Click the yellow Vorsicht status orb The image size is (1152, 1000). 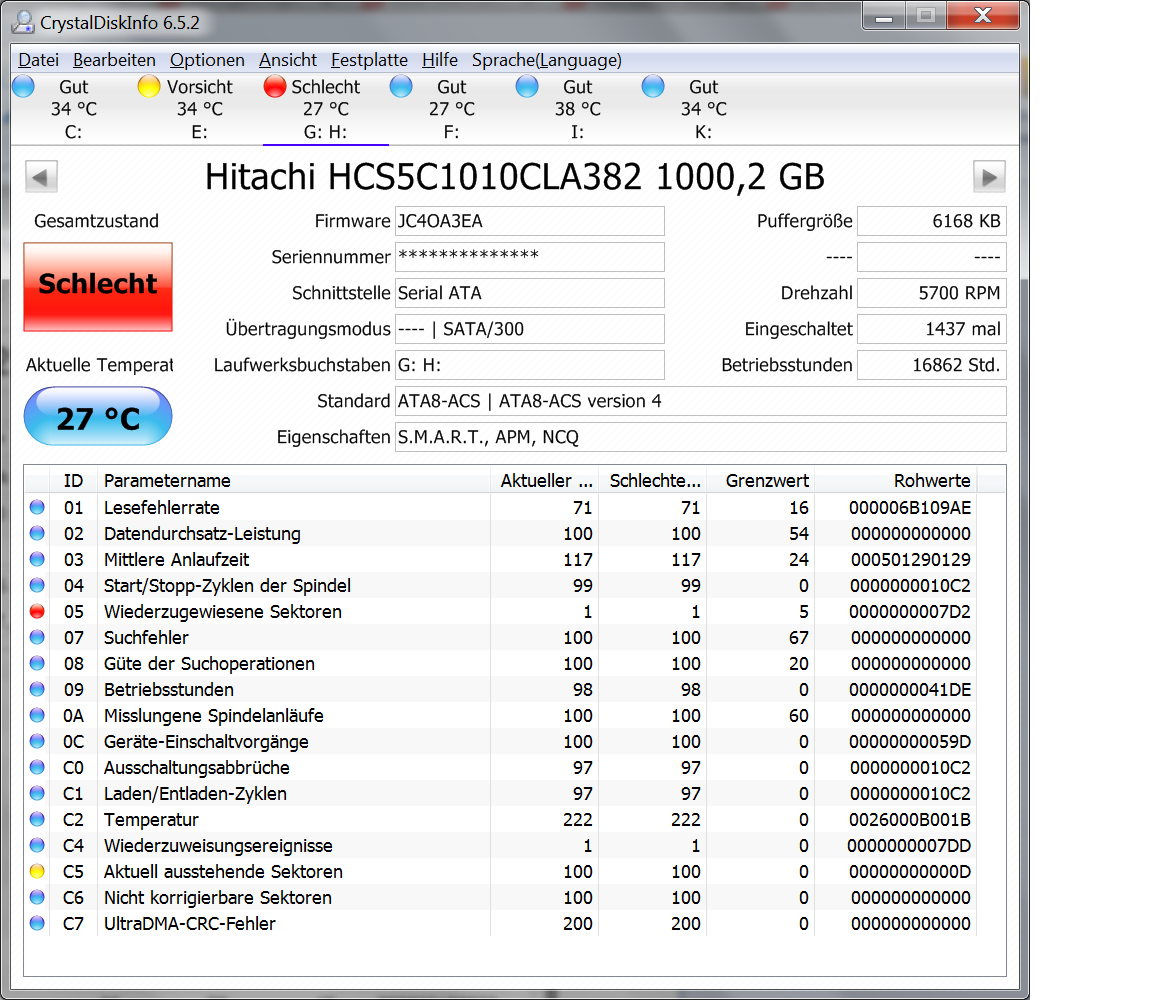point(149,87)
